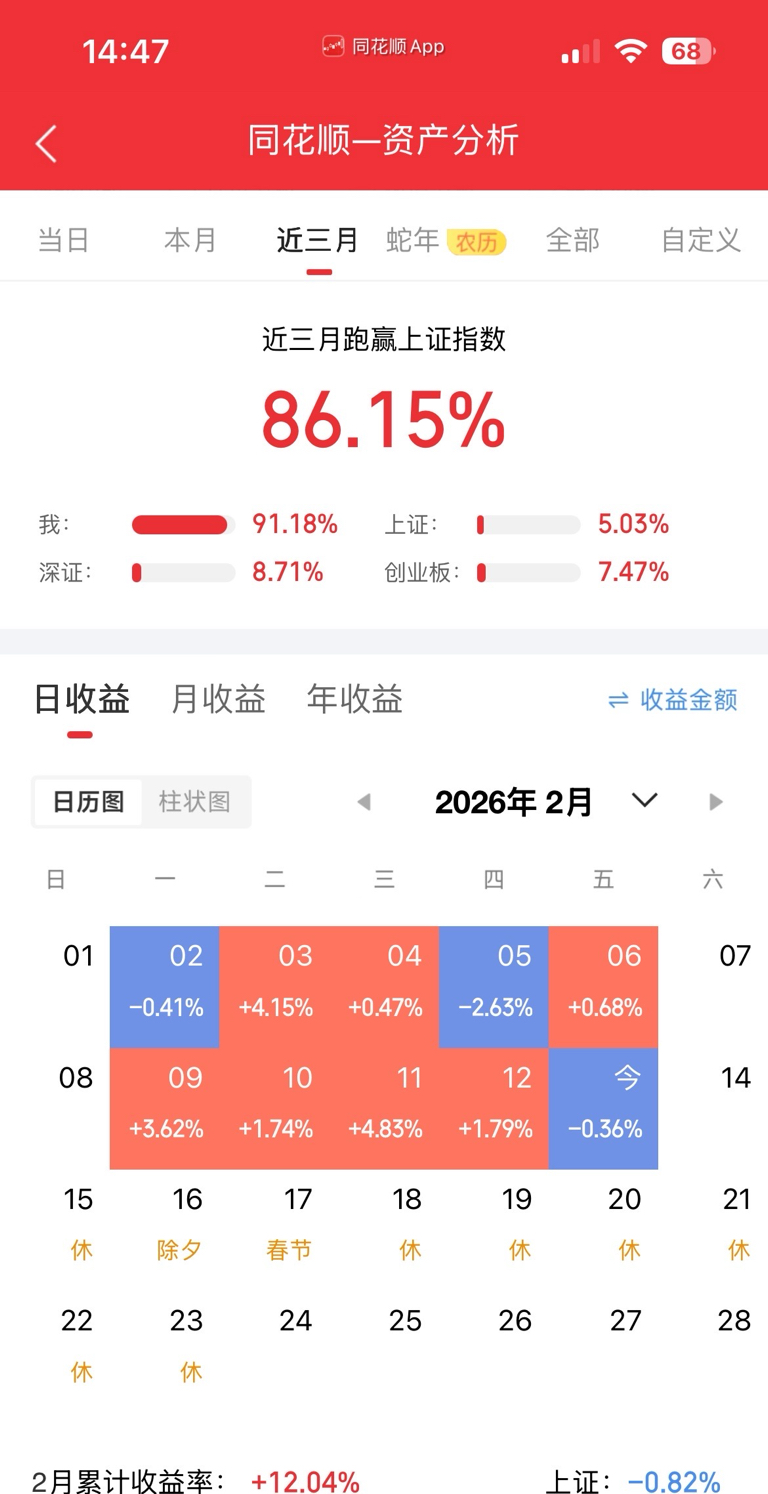Expand the 2026年 2月 month dropdown chevron
Image resolution: width=768 pixels, height=1494 pixels.
645,800
